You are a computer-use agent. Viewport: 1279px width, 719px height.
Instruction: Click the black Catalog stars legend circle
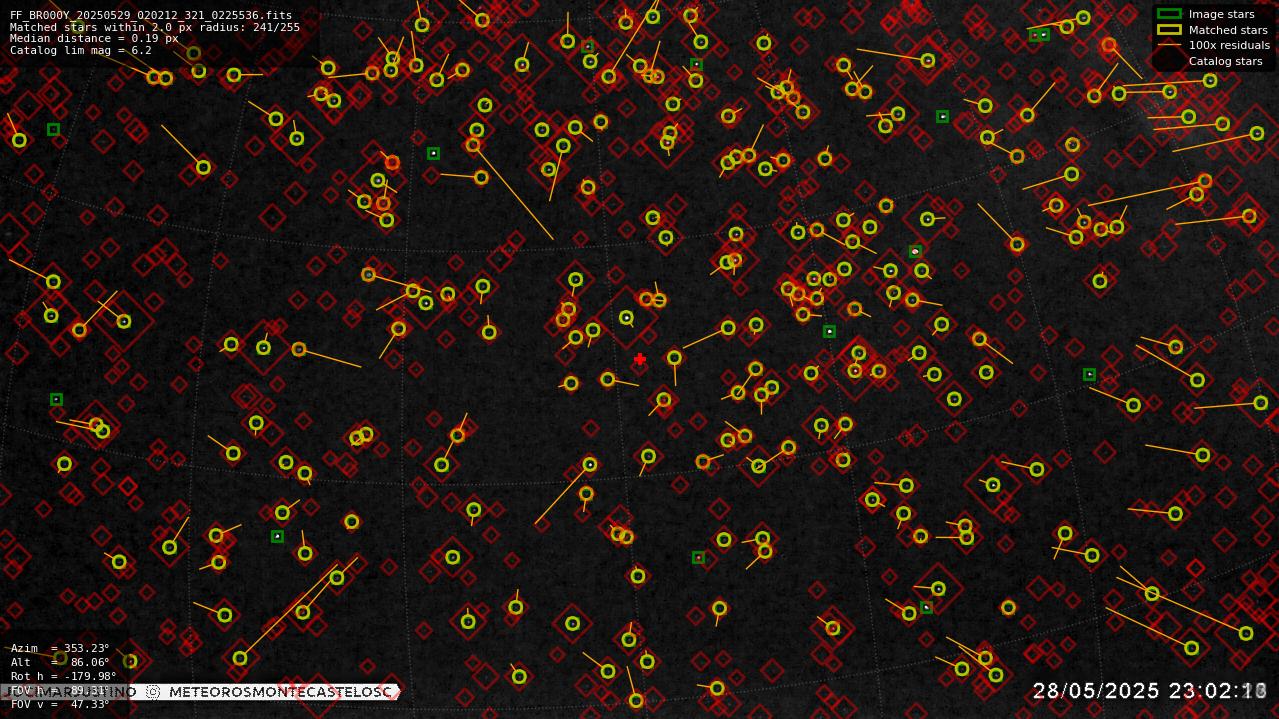[1168, 61]
